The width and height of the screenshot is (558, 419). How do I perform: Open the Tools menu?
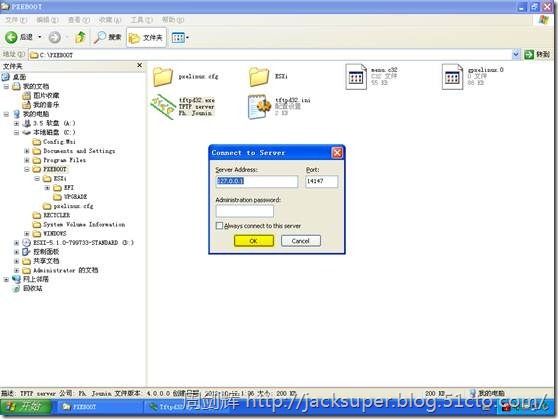point(141,20)
